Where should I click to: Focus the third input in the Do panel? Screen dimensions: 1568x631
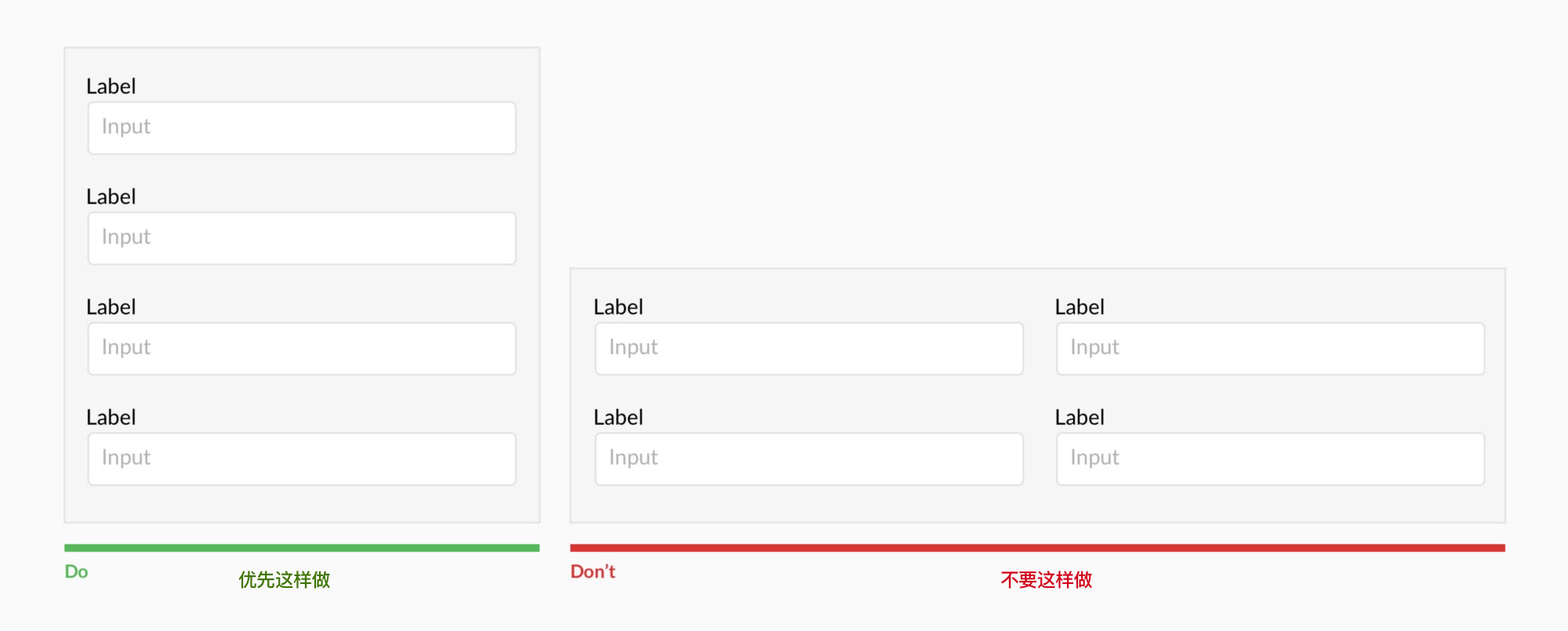(x=302, y=349)
